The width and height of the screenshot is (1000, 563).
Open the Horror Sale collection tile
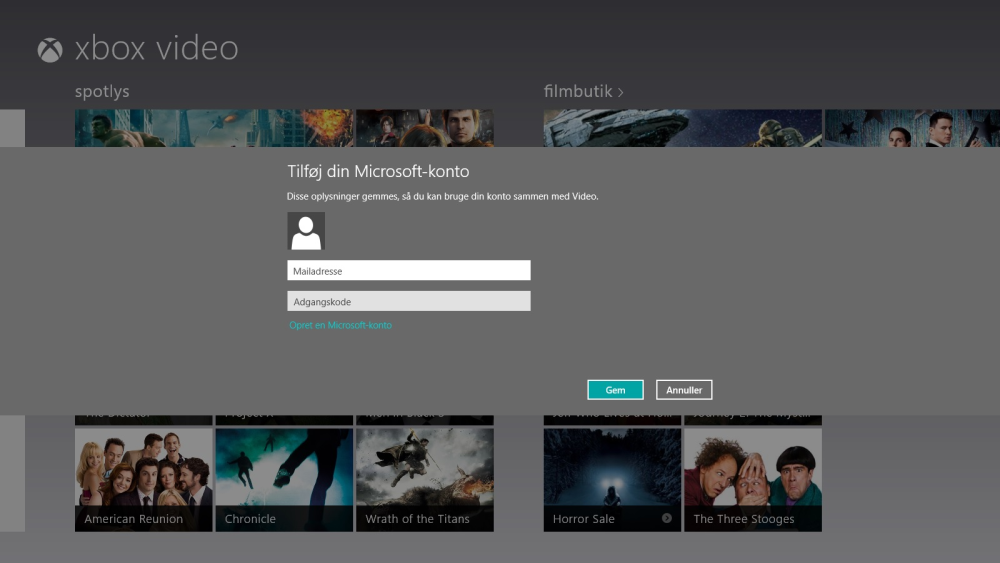pyautogui.click(x=612, y=479)
